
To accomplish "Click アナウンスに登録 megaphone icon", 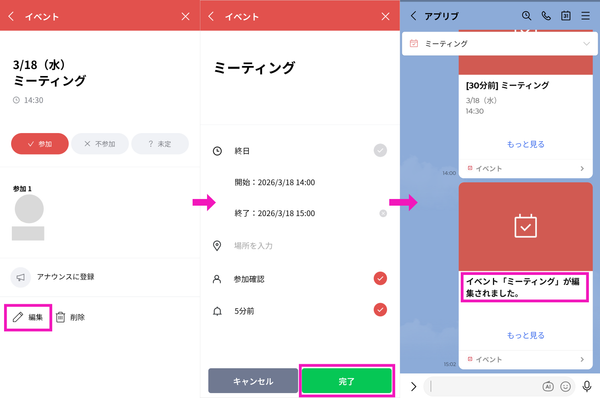I will click(x=20, y=277).
